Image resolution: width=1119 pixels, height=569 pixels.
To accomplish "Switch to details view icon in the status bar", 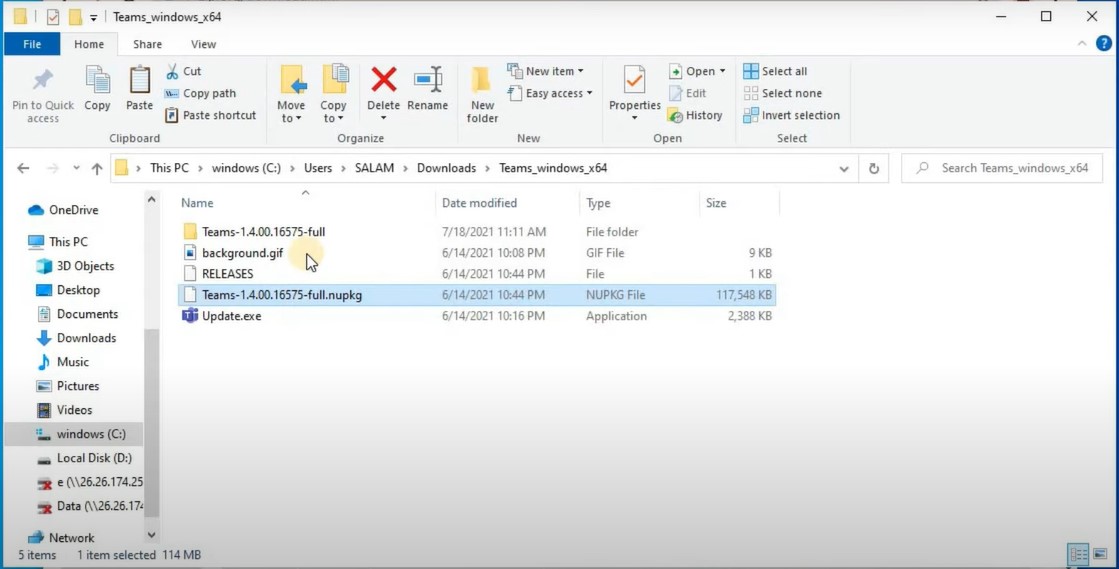I will (x=1078, y=554).
